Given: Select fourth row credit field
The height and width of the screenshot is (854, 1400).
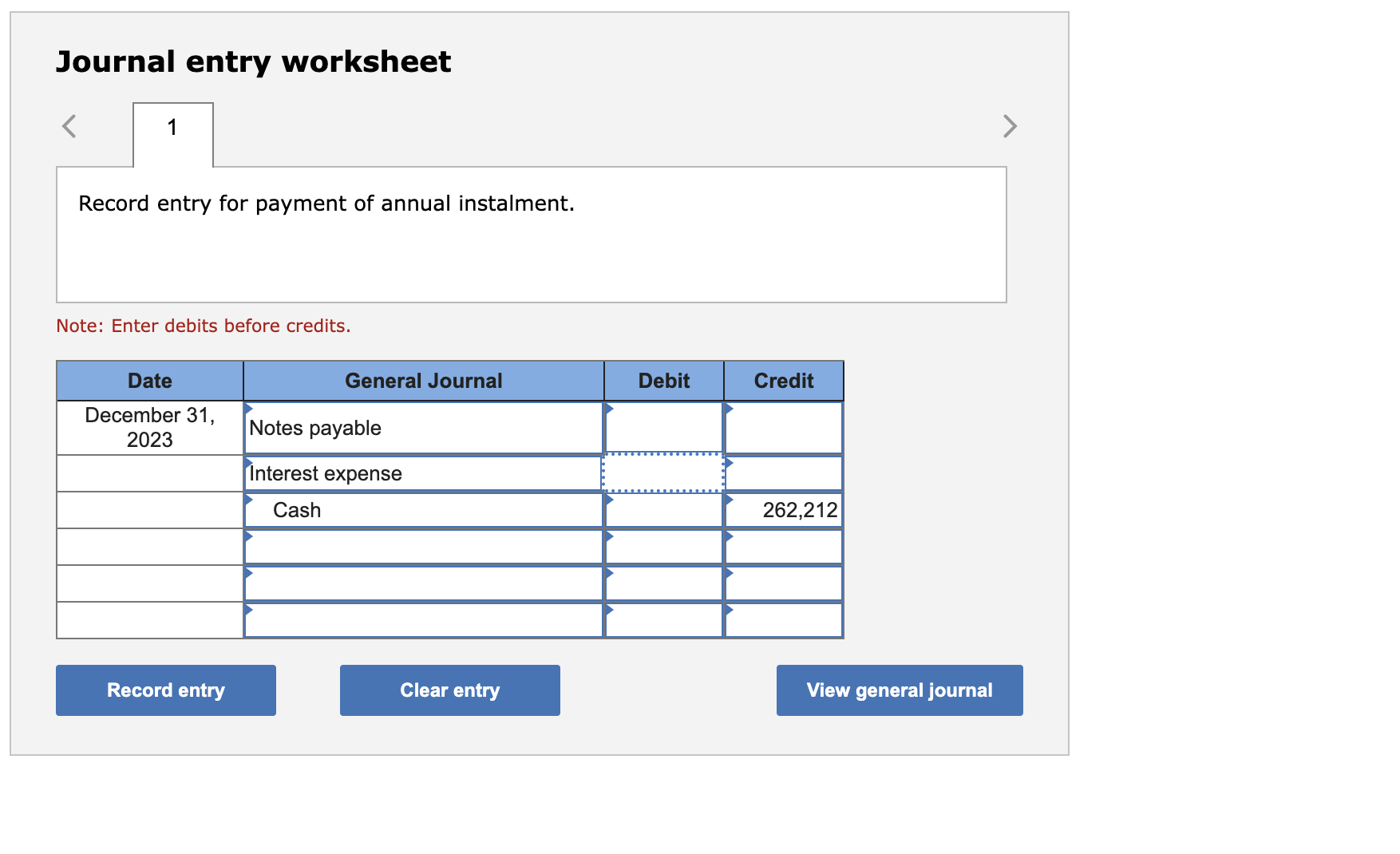Looking at the screenshot, I should (x=784, y=547).
